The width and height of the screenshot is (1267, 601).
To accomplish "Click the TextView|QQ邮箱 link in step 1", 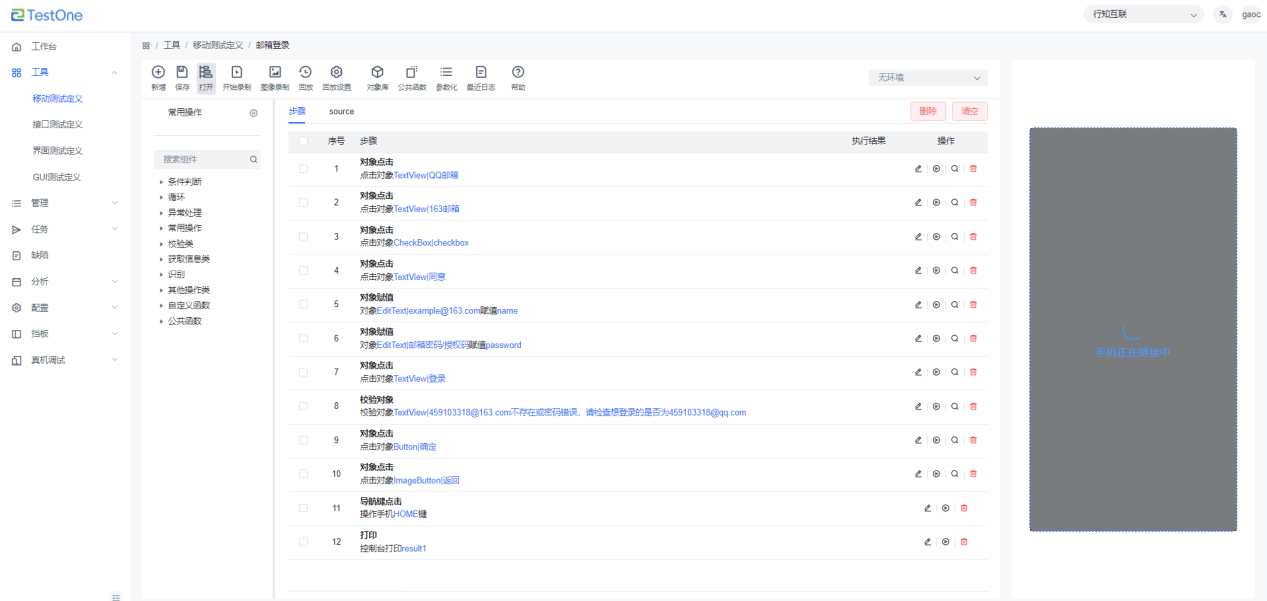I will click(426, 175).
